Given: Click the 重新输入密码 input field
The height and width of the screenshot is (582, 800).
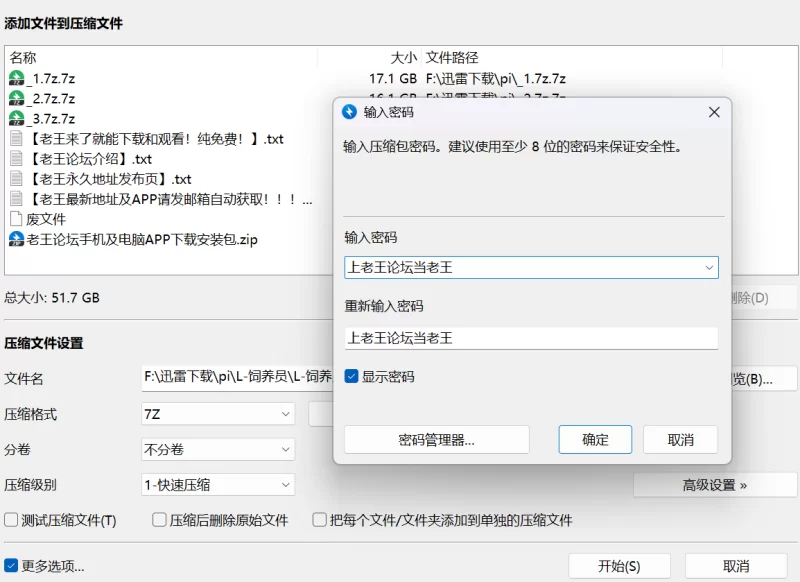Looking at the screenshot, I should coord(530,338).
